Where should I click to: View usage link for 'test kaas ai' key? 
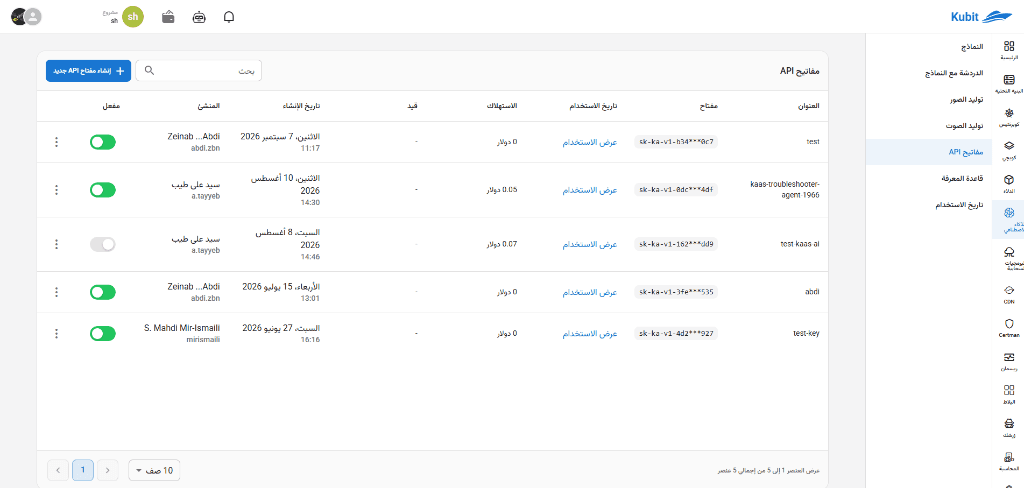pos(590,244)
